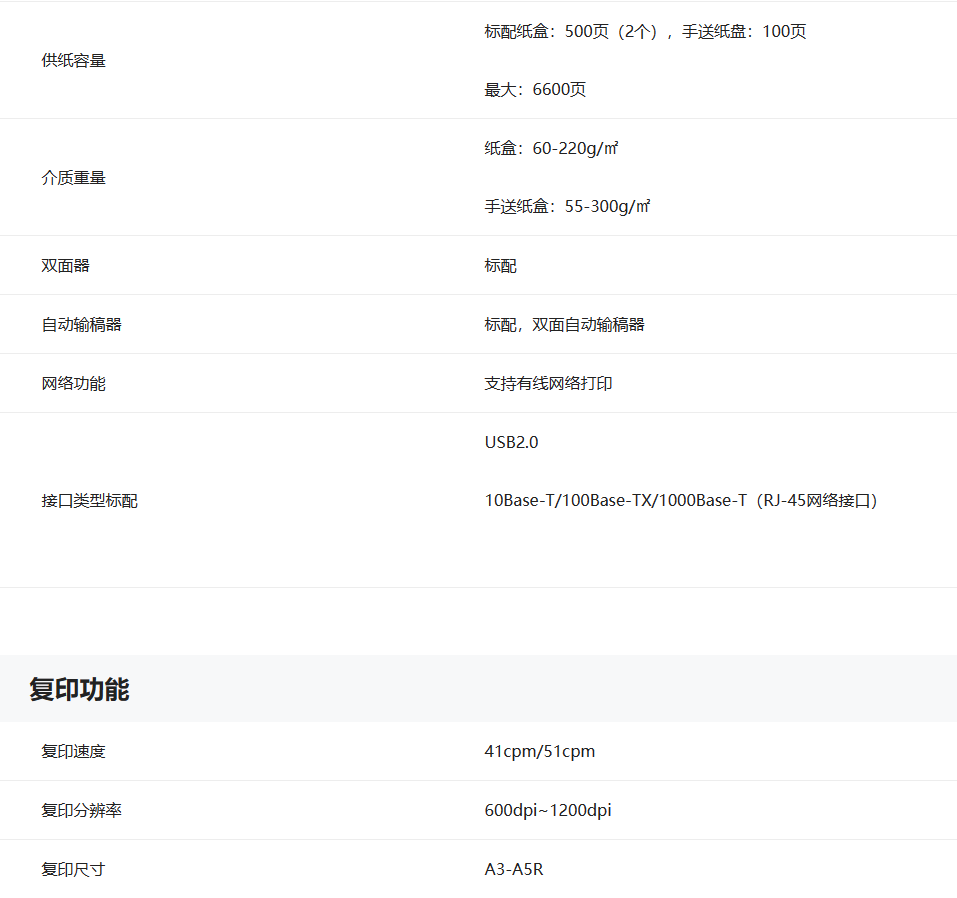Select the 标配，双面自动输稿器 value text
Viewport: 957px width, 898px height.
[564, 325]
